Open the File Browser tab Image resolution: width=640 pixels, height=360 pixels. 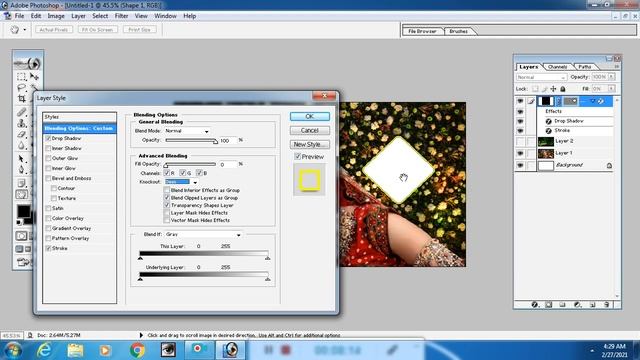[x=422, y=31]
